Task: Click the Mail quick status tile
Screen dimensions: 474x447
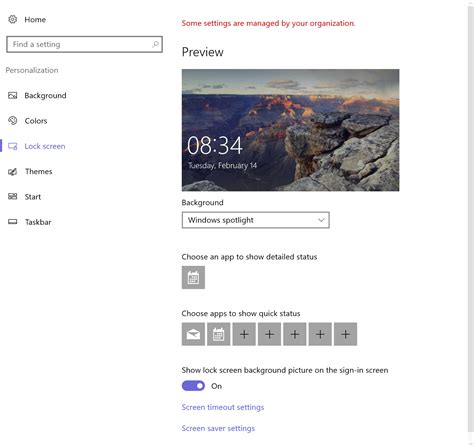Action: (193, 334)
